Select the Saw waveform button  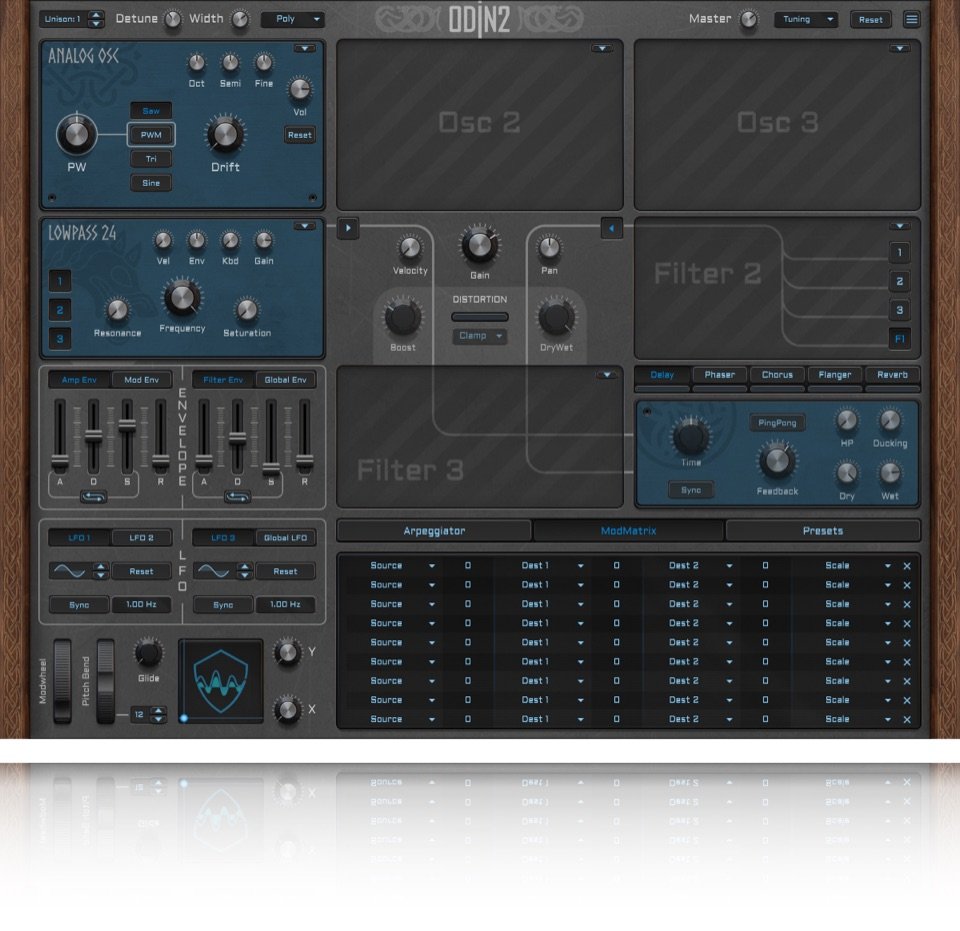pos(151,111)
